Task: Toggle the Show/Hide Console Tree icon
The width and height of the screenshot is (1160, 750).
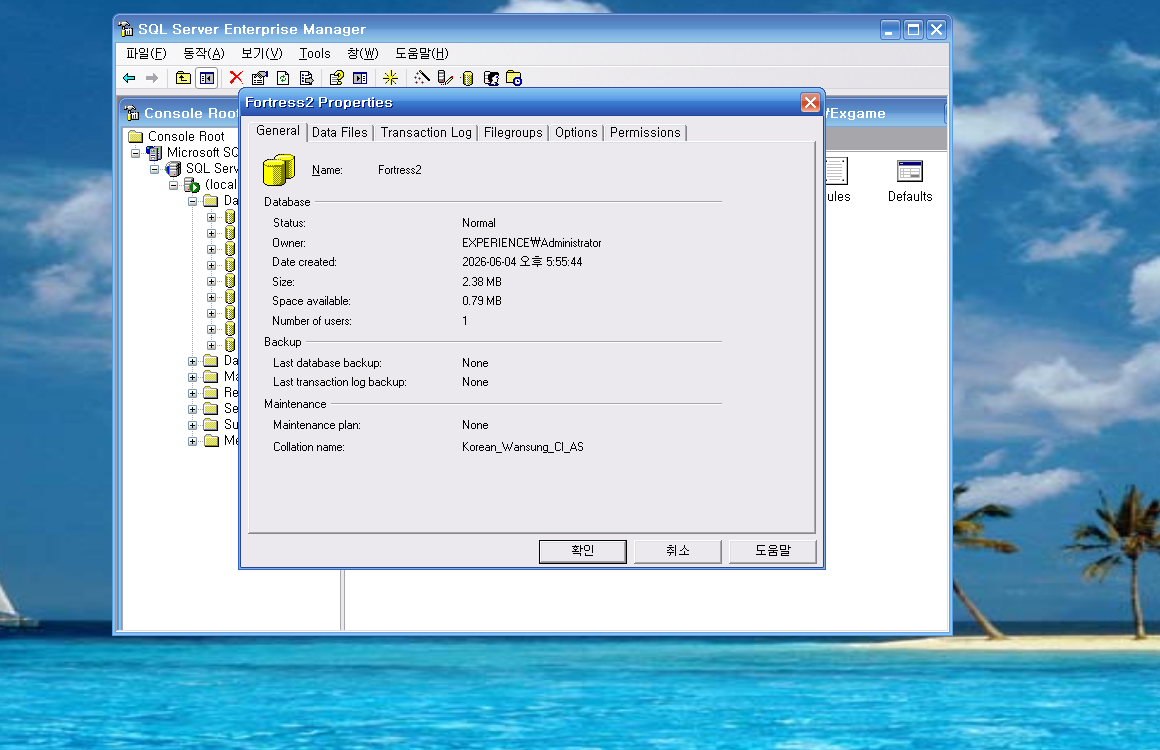Action: point(207,78)
